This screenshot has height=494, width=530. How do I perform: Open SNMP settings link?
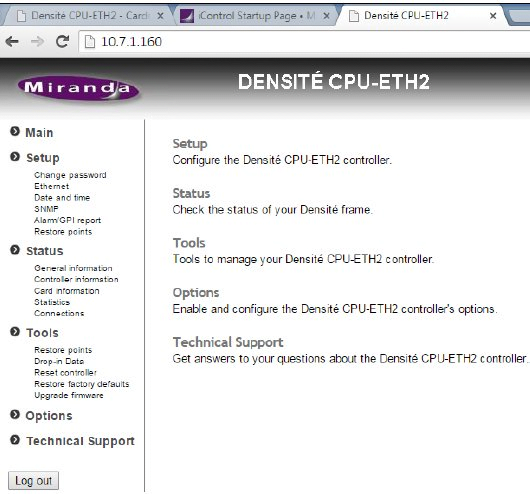pyautogui.click(x=46, y=209)
